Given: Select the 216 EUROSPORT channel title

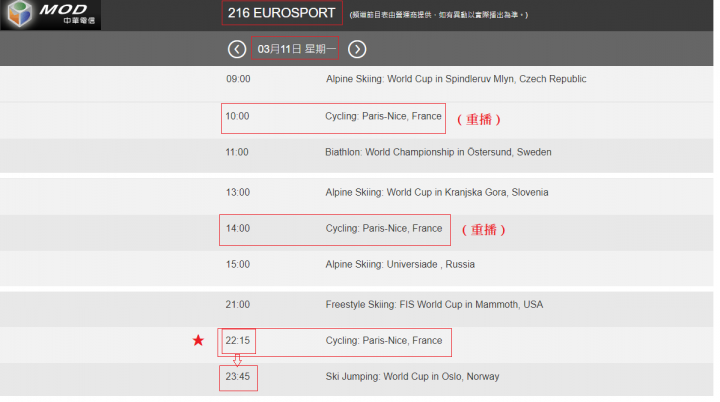Looking at the screenshot, I should click(x=281, y=13).
